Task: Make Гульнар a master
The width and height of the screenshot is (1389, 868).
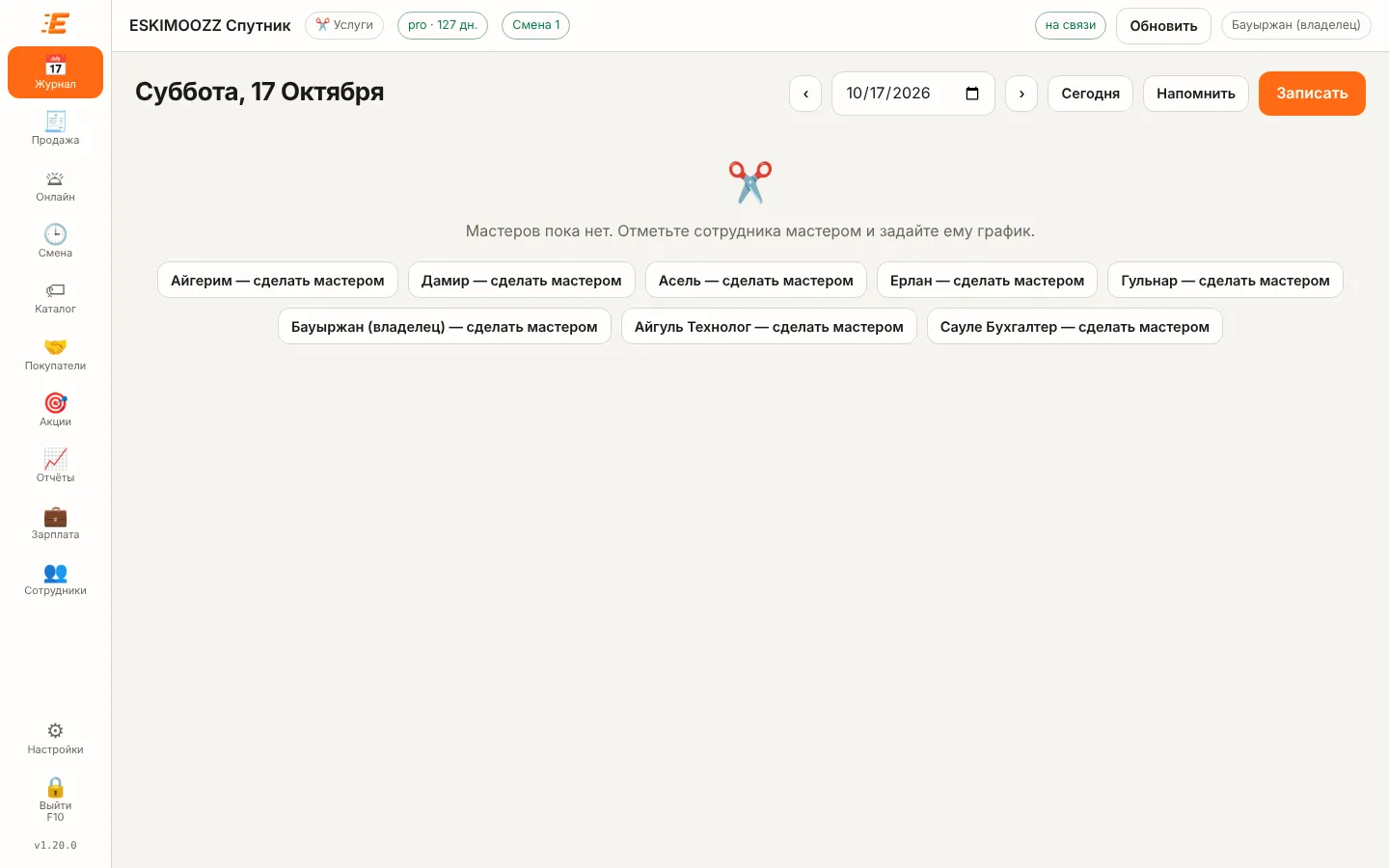Action: pyautogui.click(x=1225, y=280)
